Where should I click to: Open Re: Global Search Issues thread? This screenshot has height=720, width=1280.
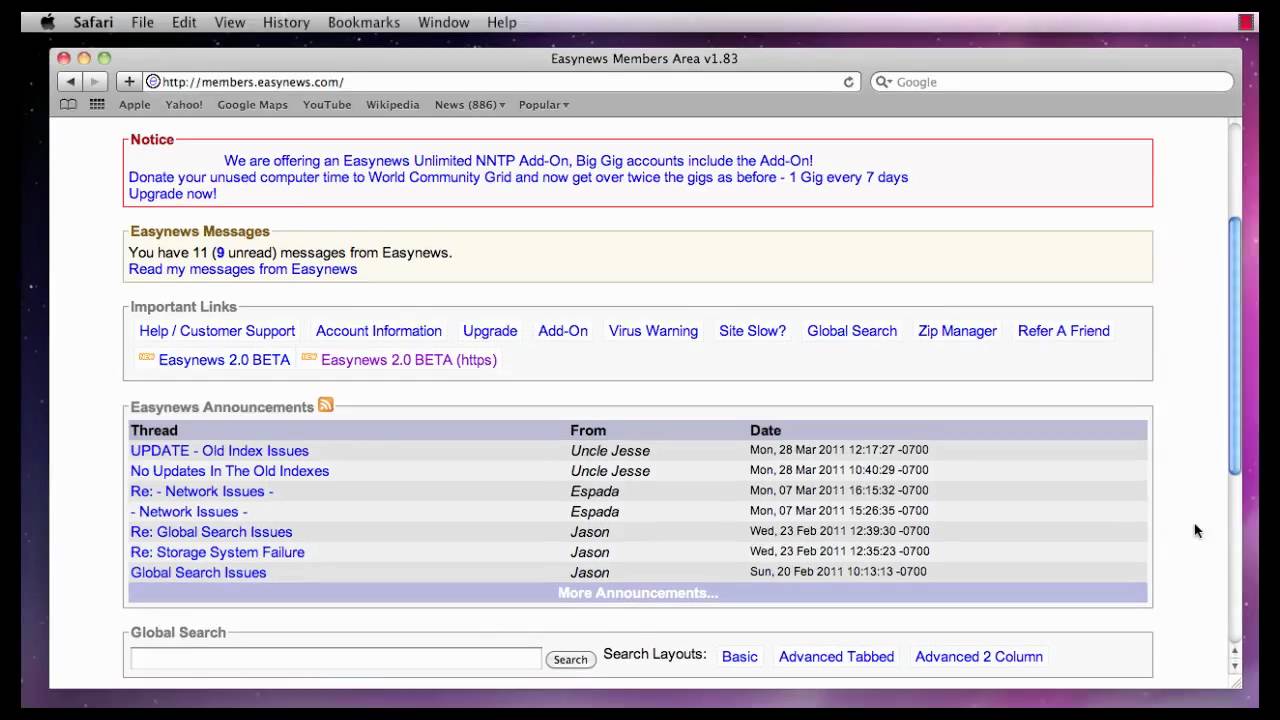click(212, 532)
